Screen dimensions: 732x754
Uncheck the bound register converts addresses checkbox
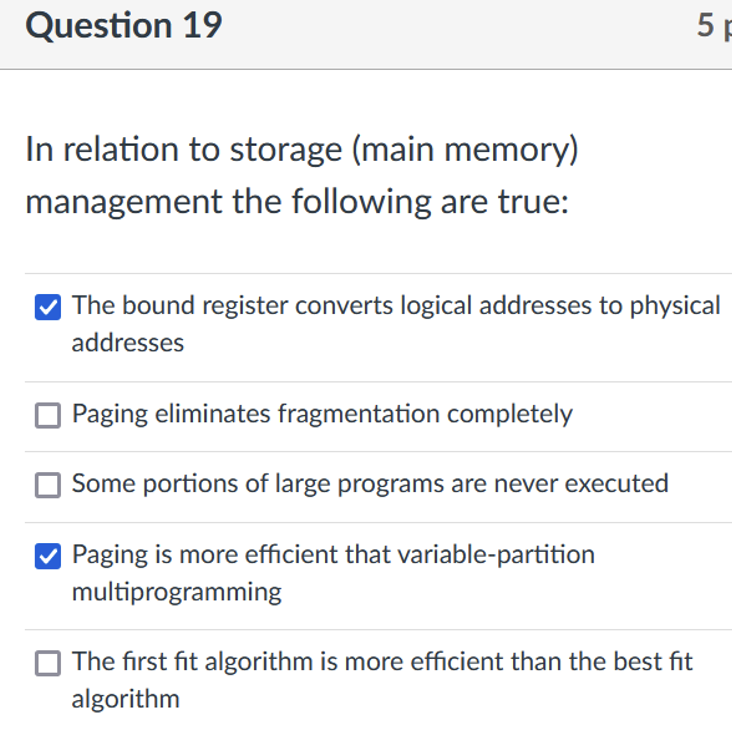click(48, 307)
